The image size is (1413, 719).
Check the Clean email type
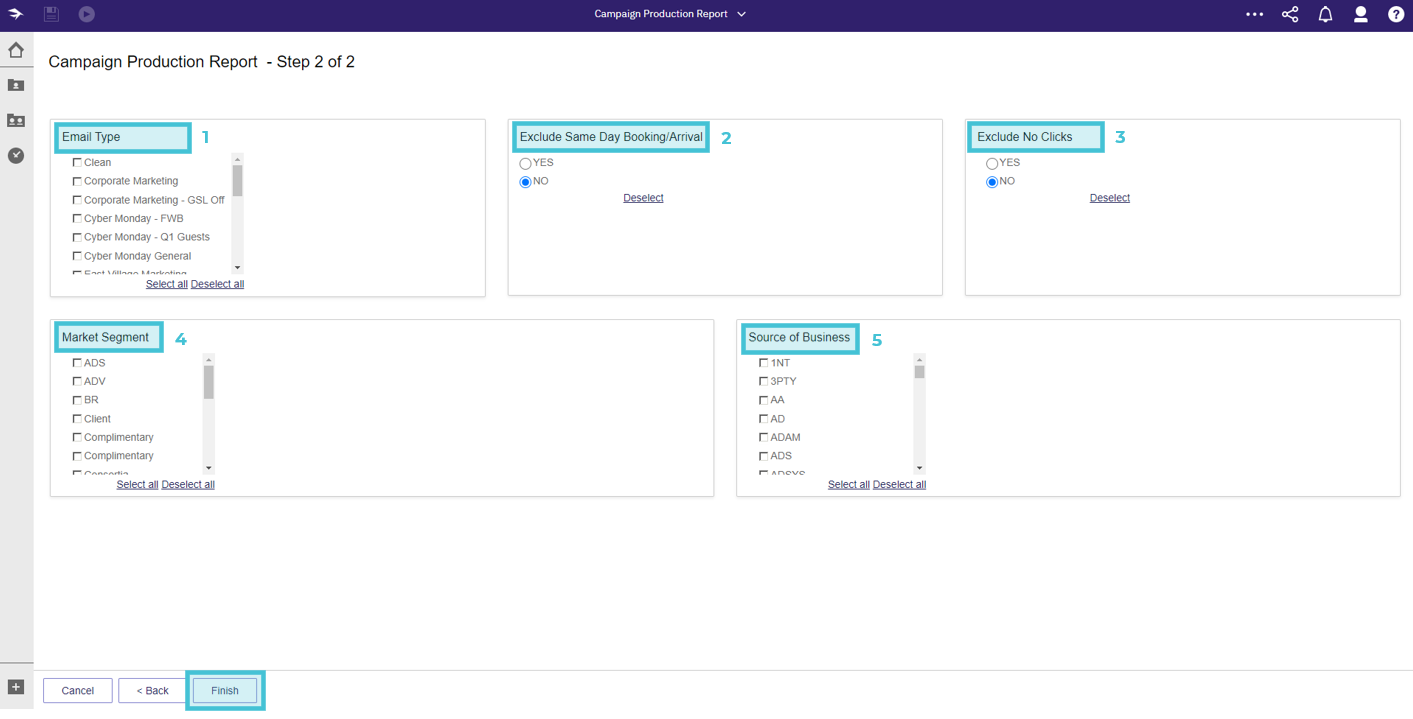coord(77,162)
